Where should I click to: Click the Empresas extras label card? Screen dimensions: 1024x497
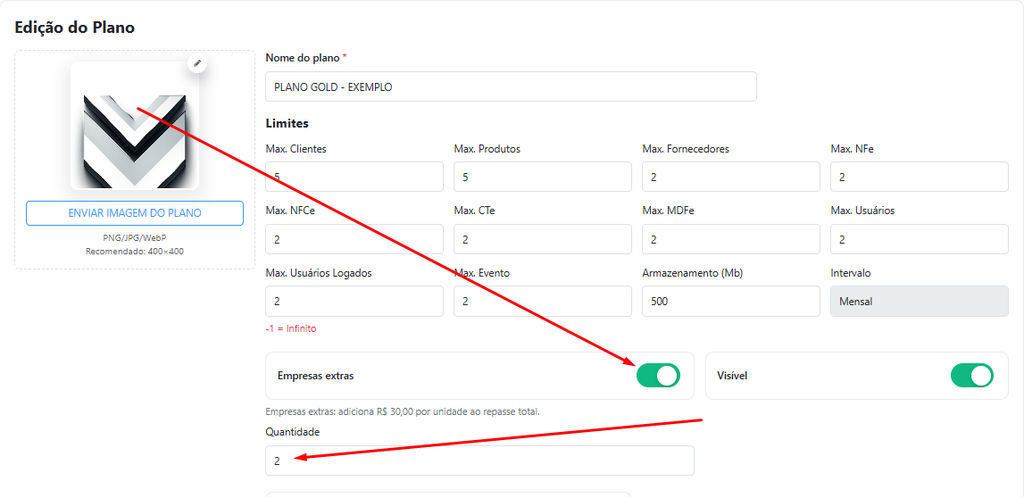[480, 376]
